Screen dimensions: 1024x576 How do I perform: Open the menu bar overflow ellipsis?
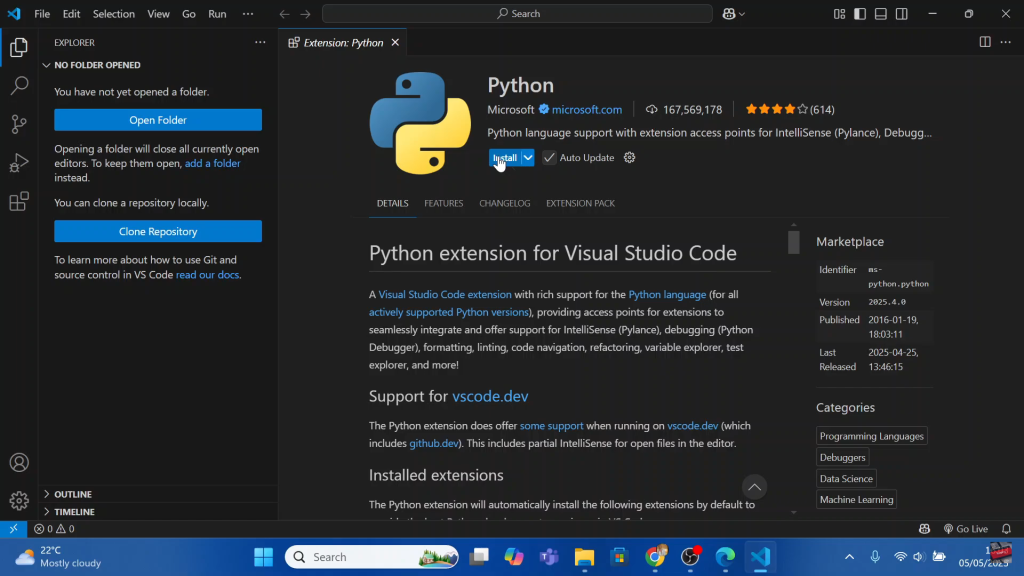248,14
